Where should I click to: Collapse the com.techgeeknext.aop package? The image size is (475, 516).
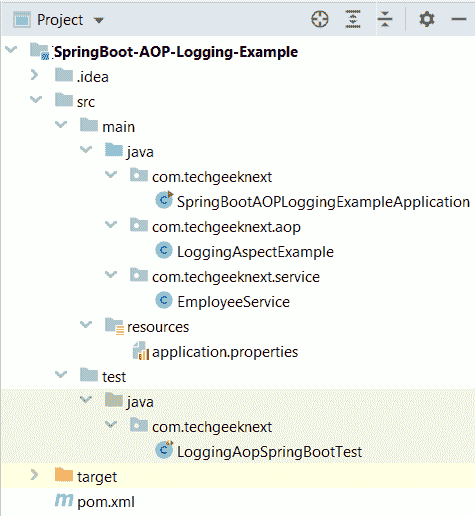[111, 224]
